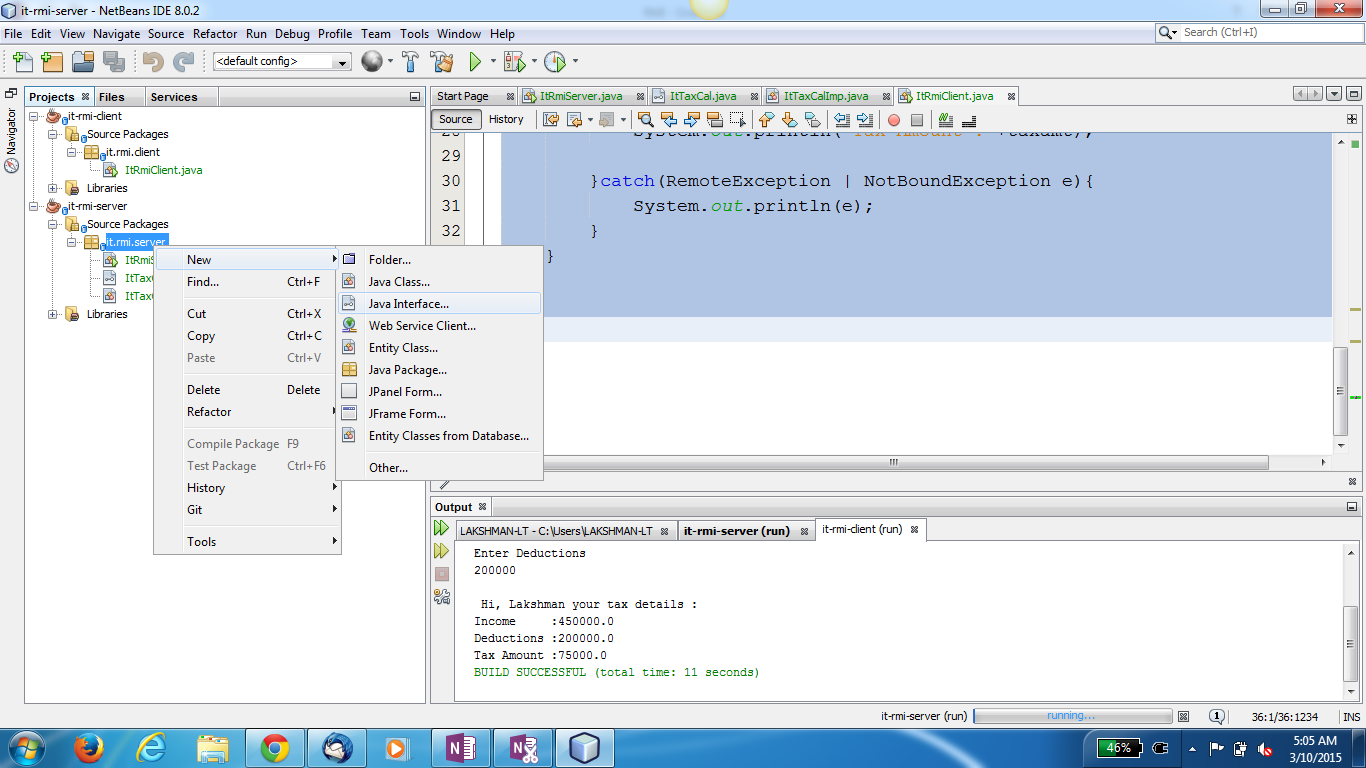Click the New File toolbar icon
Viewport: 1366px width, 768px height.
[x=22, y=62]
